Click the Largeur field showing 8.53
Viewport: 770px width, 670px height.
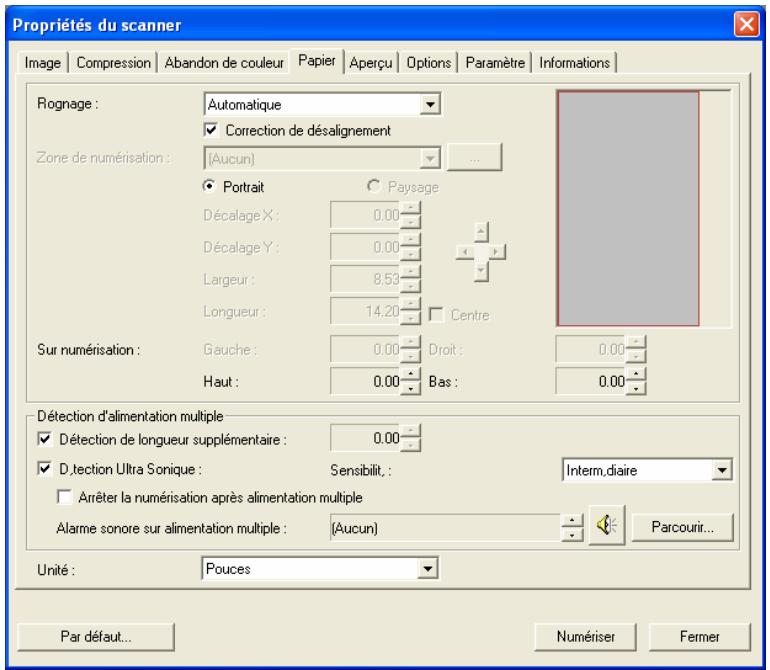click(366, 279)
